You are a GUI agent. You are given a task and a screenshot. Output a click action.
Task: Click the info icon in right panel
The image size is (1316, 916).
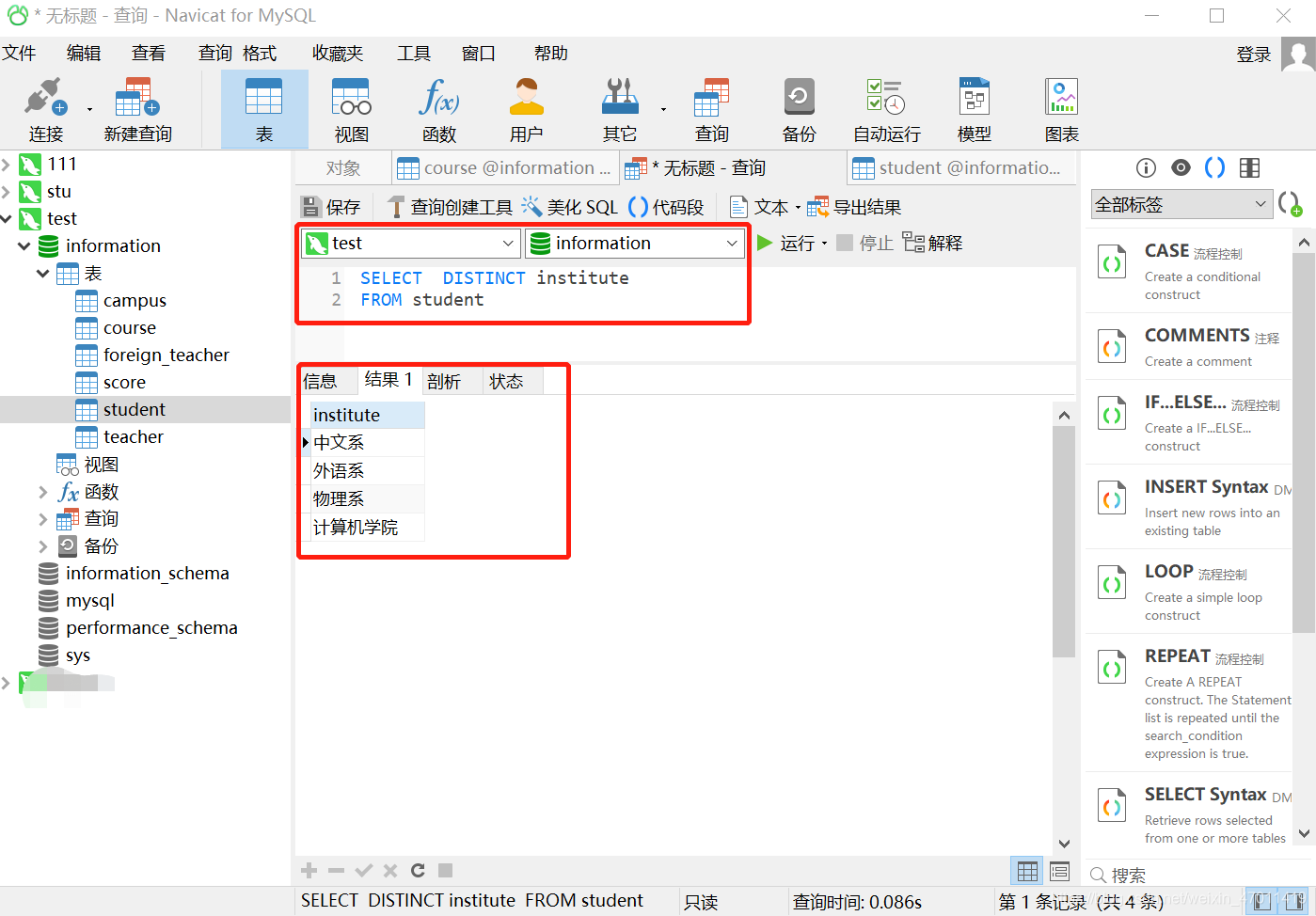pyautogui.click(x=1146, y=168)
